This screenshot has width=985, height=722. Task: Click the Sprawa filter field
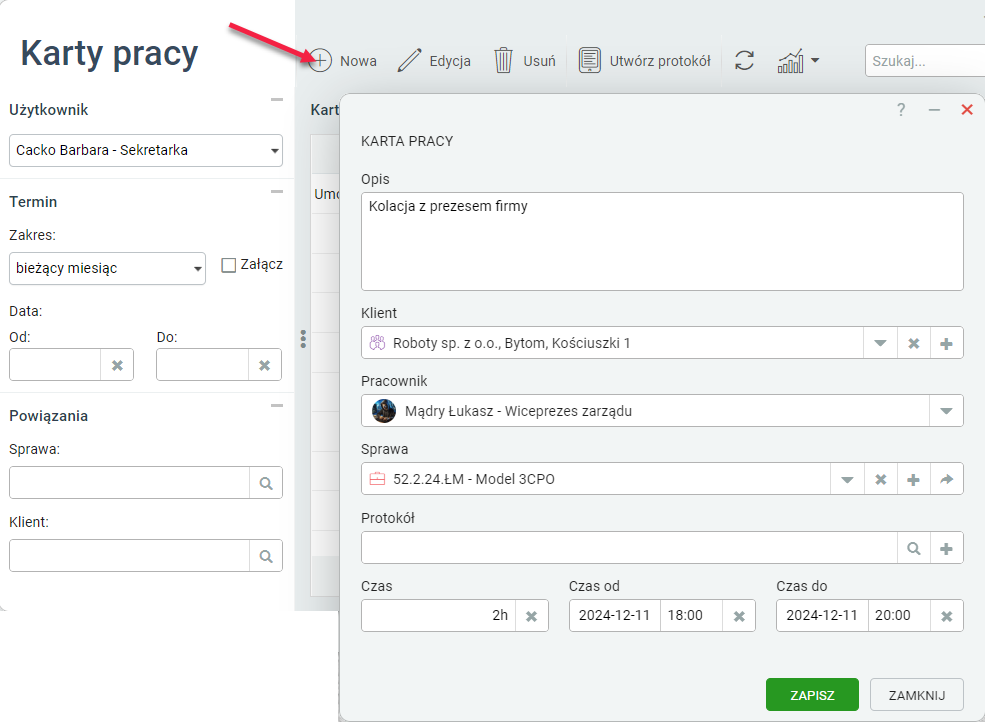tap(129, 483)
